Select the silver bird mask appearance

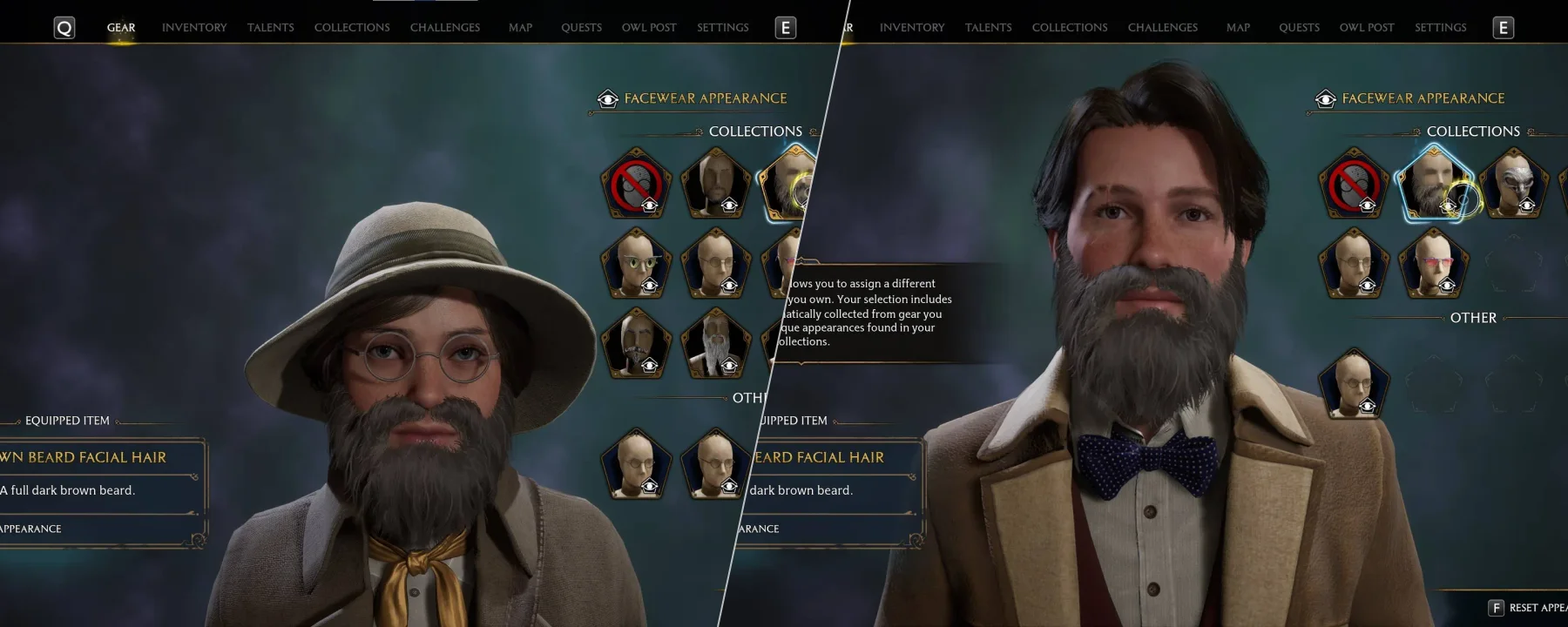click(1514, 184)
